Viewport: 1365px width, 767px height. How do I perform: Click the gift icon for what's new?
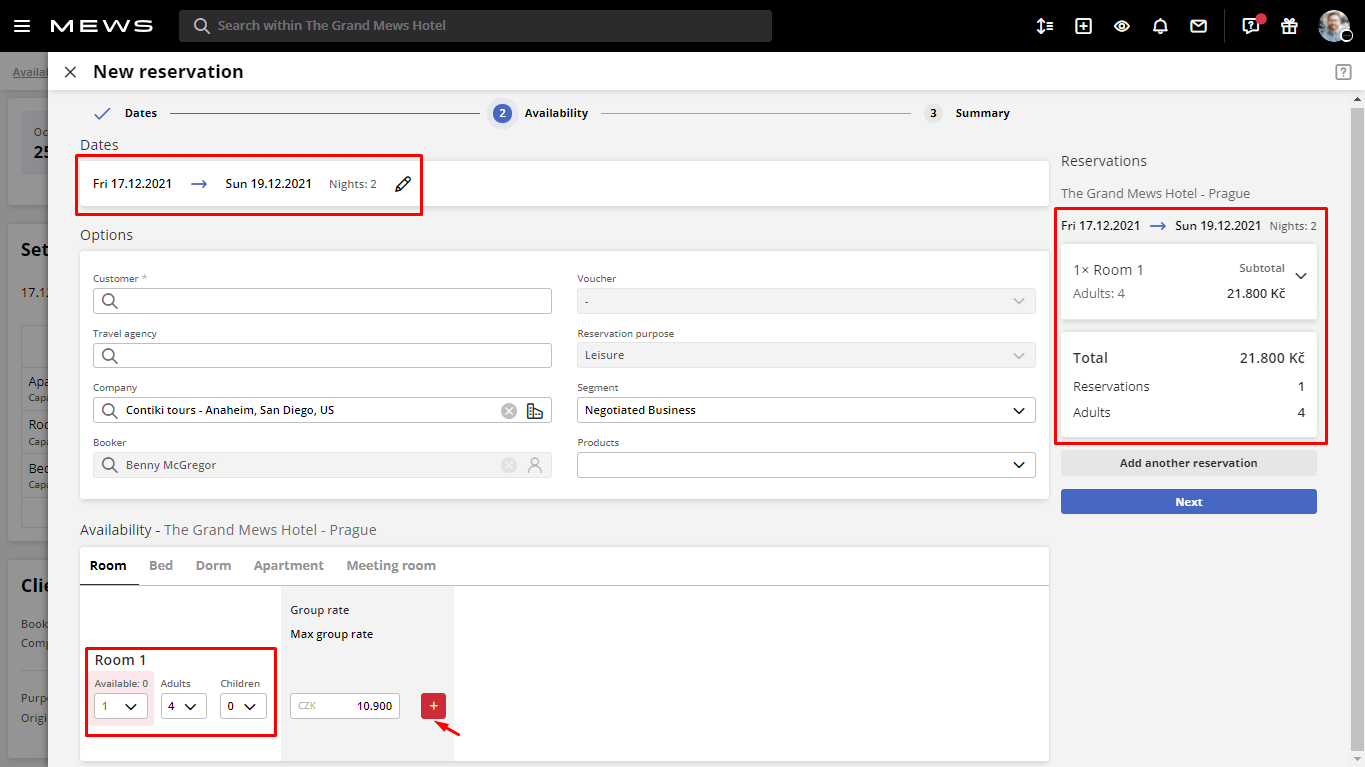pos(1288,25)
